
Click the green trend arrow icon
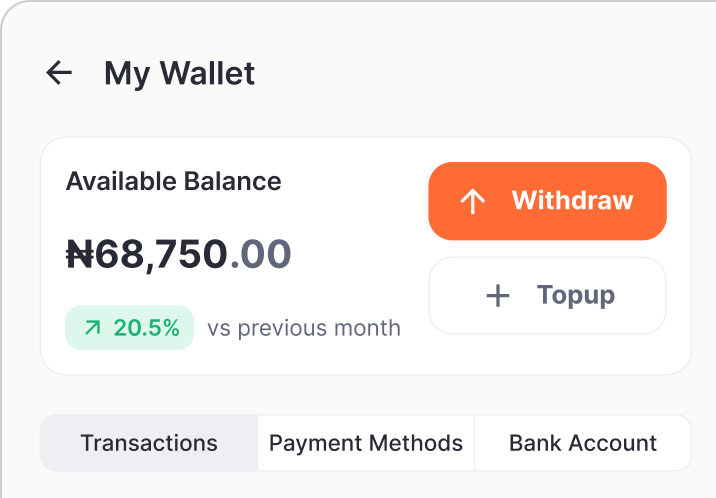(93, 328)
